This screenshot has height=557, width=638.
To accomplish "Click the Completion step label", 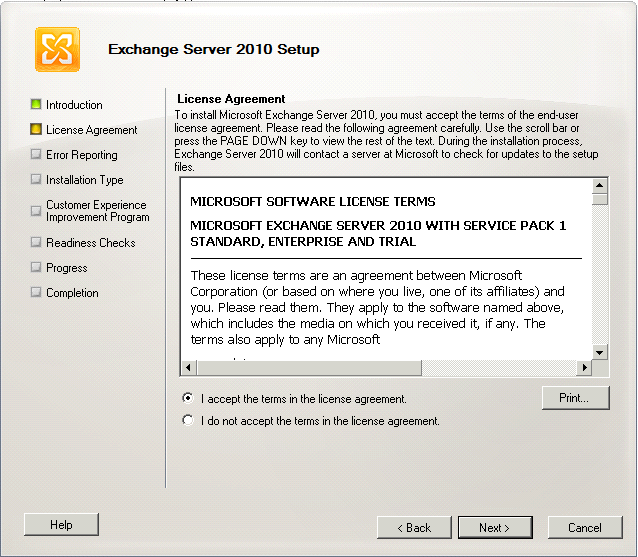I will pos(72,293).
